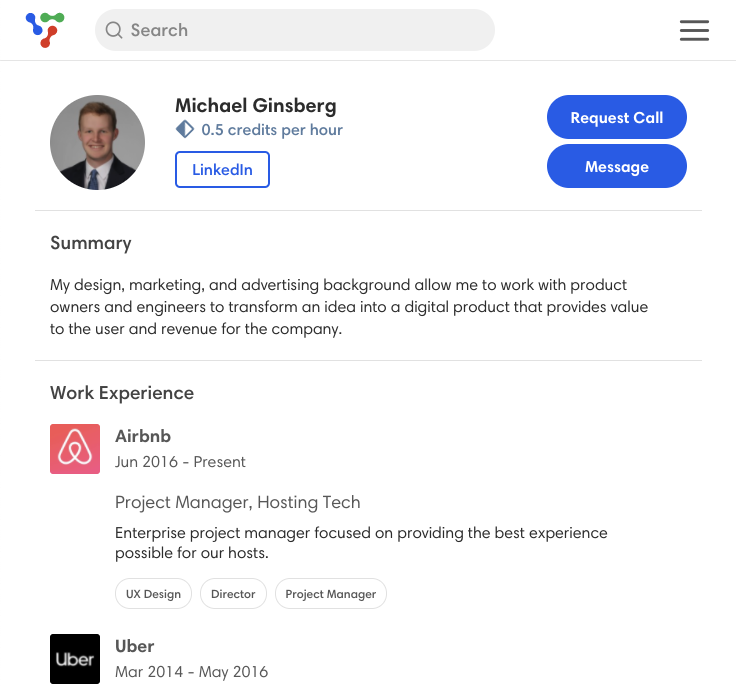Click the Michael Ginsberg name heading
The image size is (736, 688).
click(x=256, y=106)
